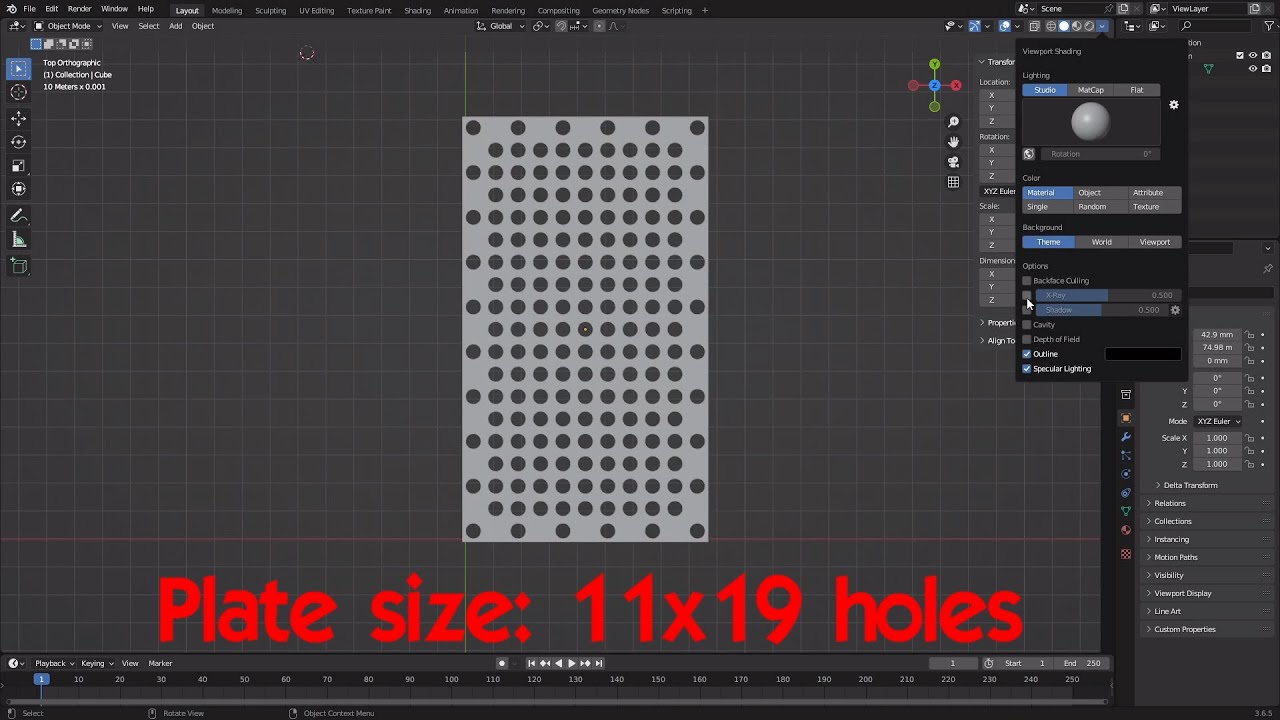Set background to World
This screenshot has height=720, width=1280.
1101,242
